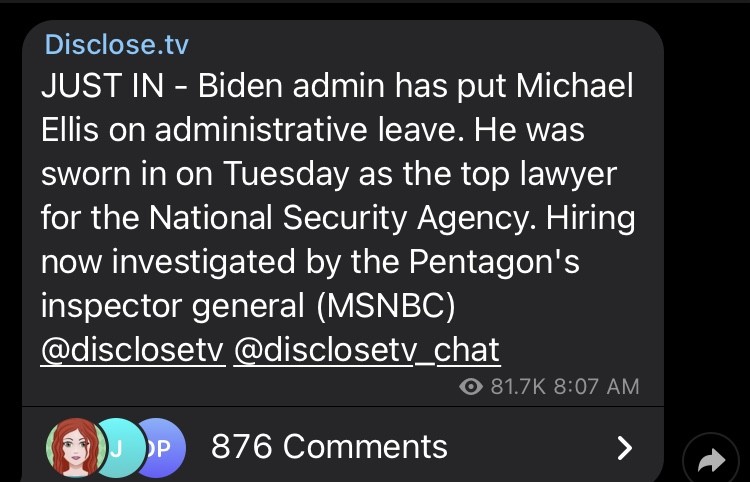Tap the (MSNBC) source text

coord(385,307)
